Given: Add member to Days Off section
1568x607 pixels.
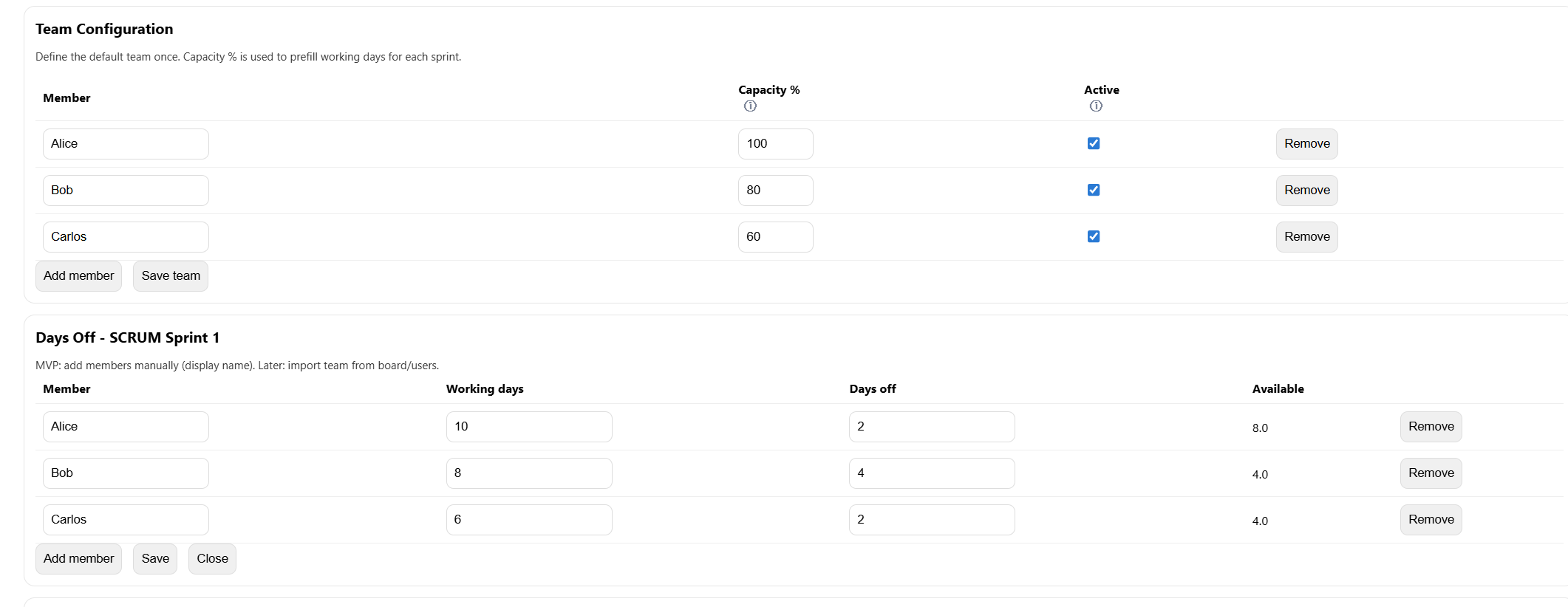Looking at the screenshot, I should pyautogui.click(x=78, y=559).
